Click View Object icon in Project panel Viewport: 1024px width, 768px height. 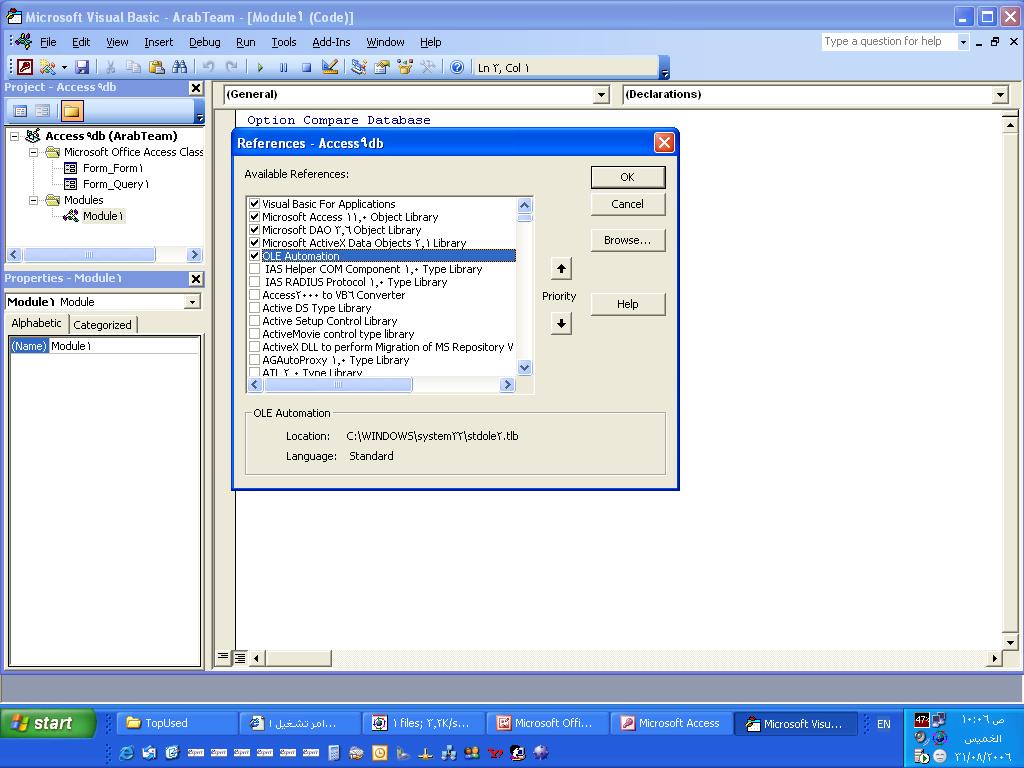click(43, 111)
